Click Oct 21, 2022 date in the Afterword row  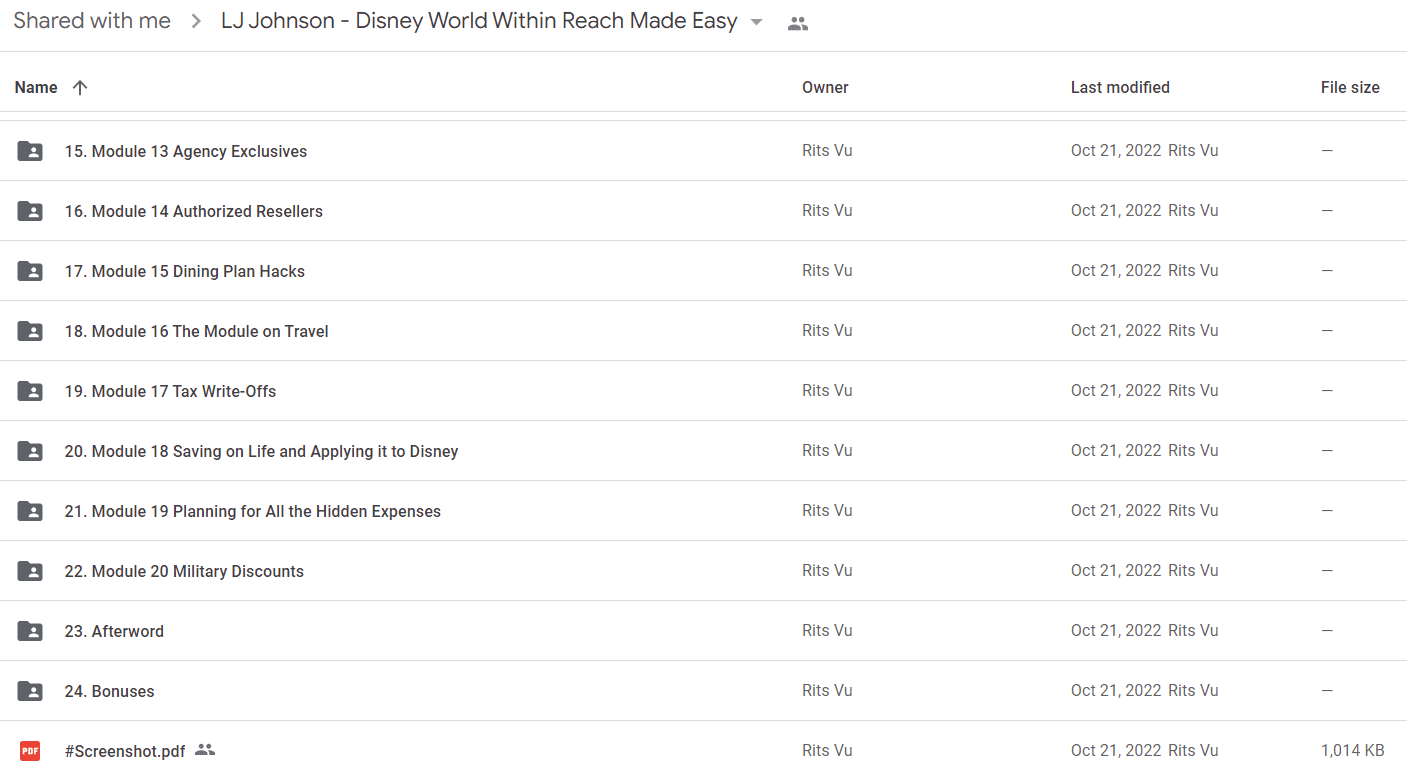1116,630
